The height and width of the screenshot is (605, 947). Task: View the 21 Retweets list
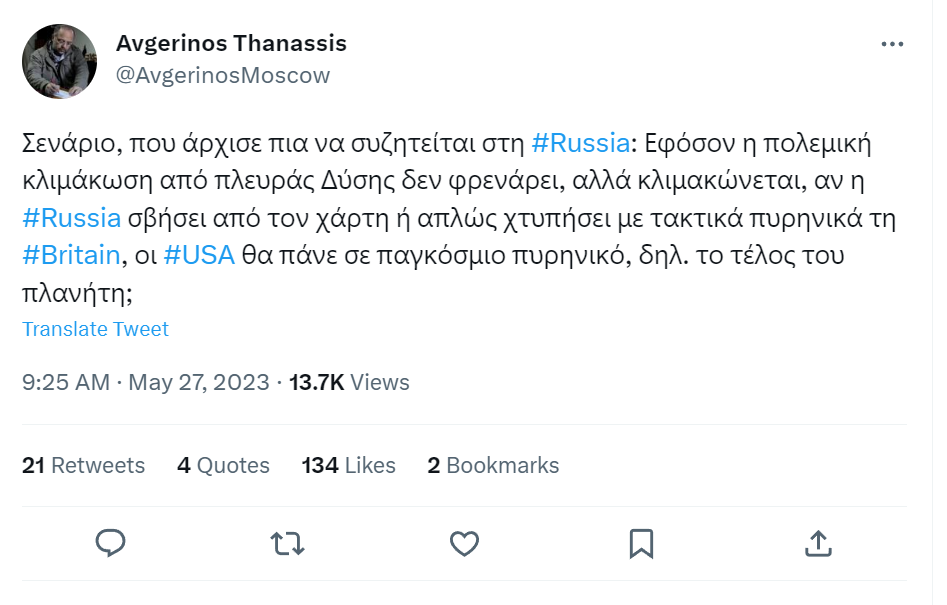point(83,466)
